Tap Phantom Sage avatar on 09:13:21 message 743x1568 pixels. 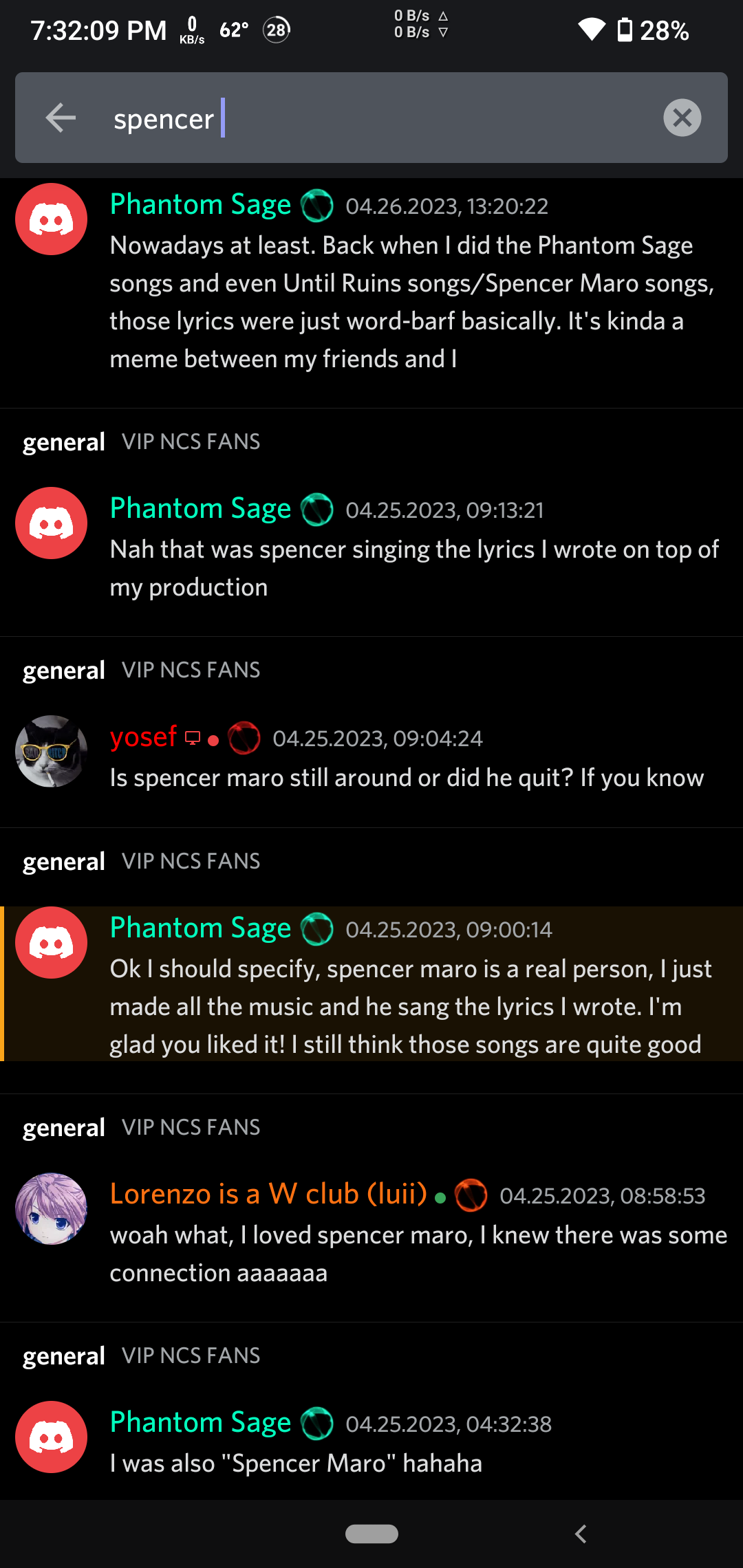(x=52, y=523)
